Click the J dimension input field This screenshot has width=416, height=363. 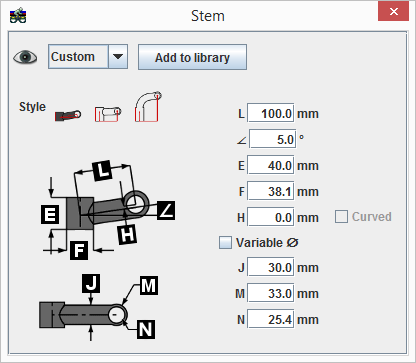271,267
